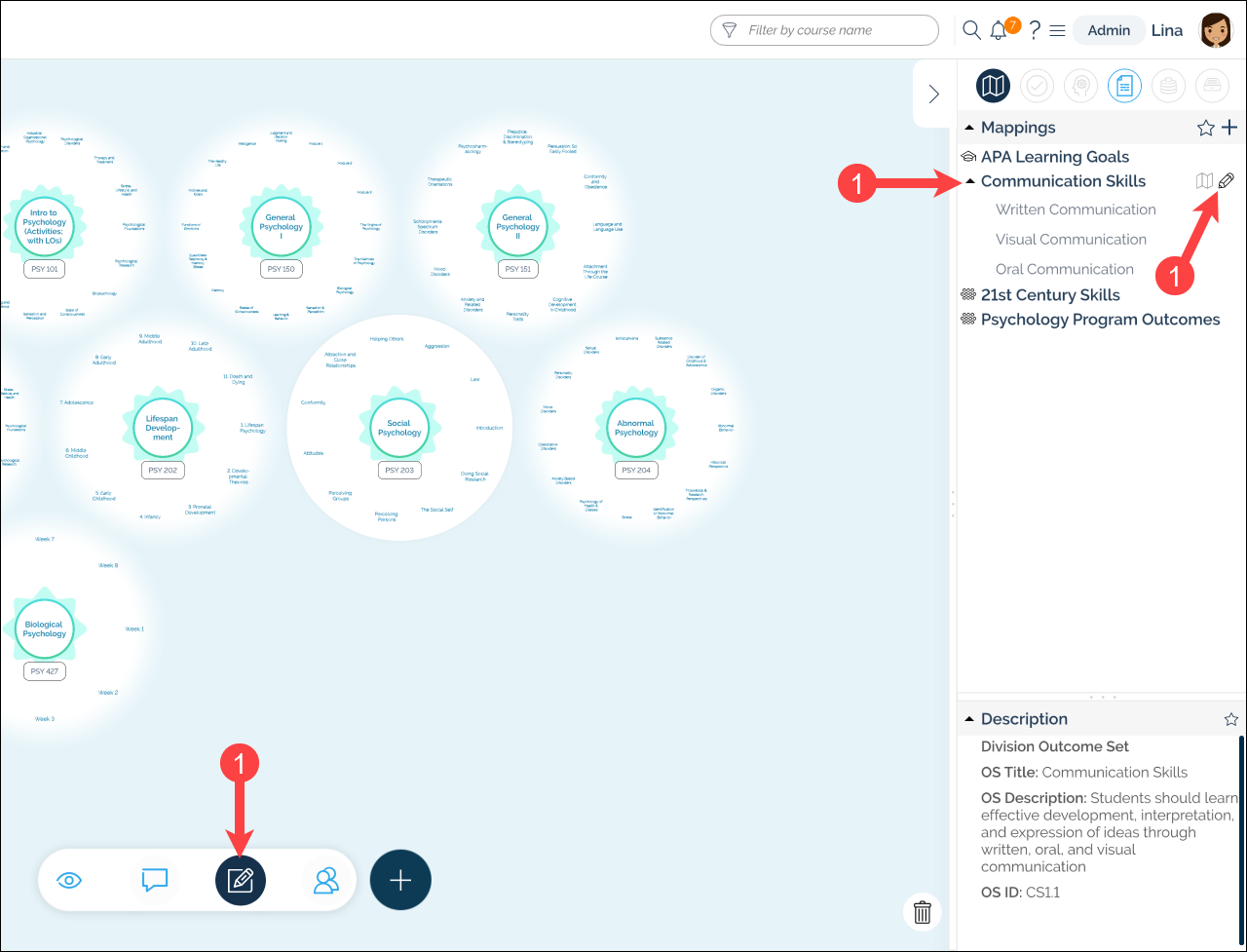The width and height of the screenshot is (1247, 952).
Task: Open the notifications bell
Action: [999, 30]
